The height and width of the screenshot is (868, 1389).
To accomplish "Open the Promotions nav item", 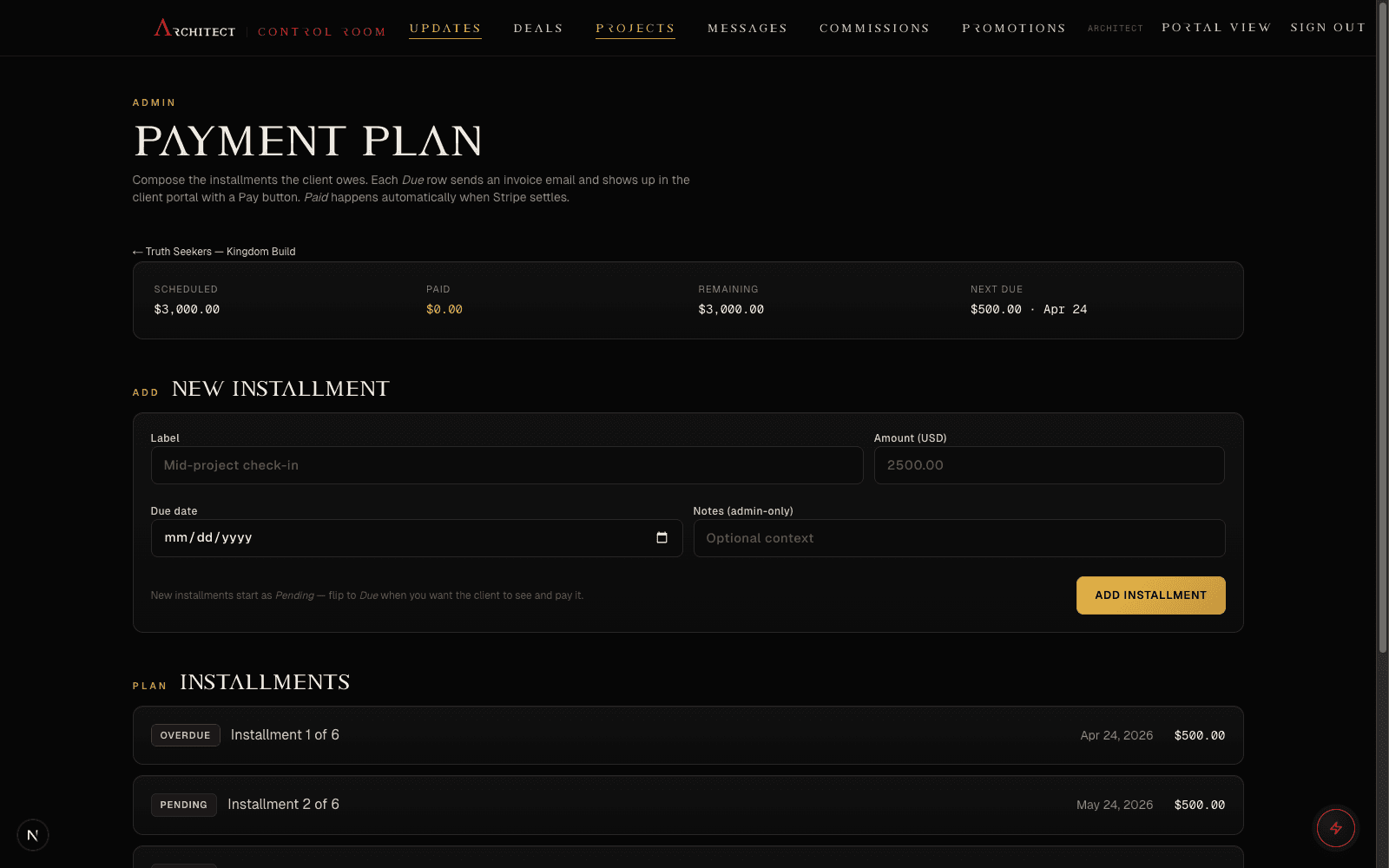I will tap(1014, 29).
